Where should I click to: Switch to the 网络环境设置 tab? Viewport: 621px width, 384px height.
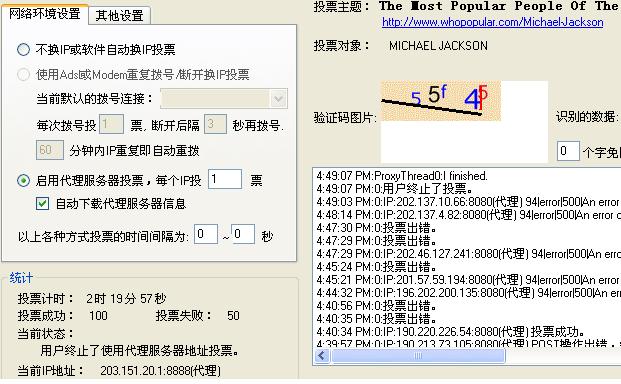45,14
